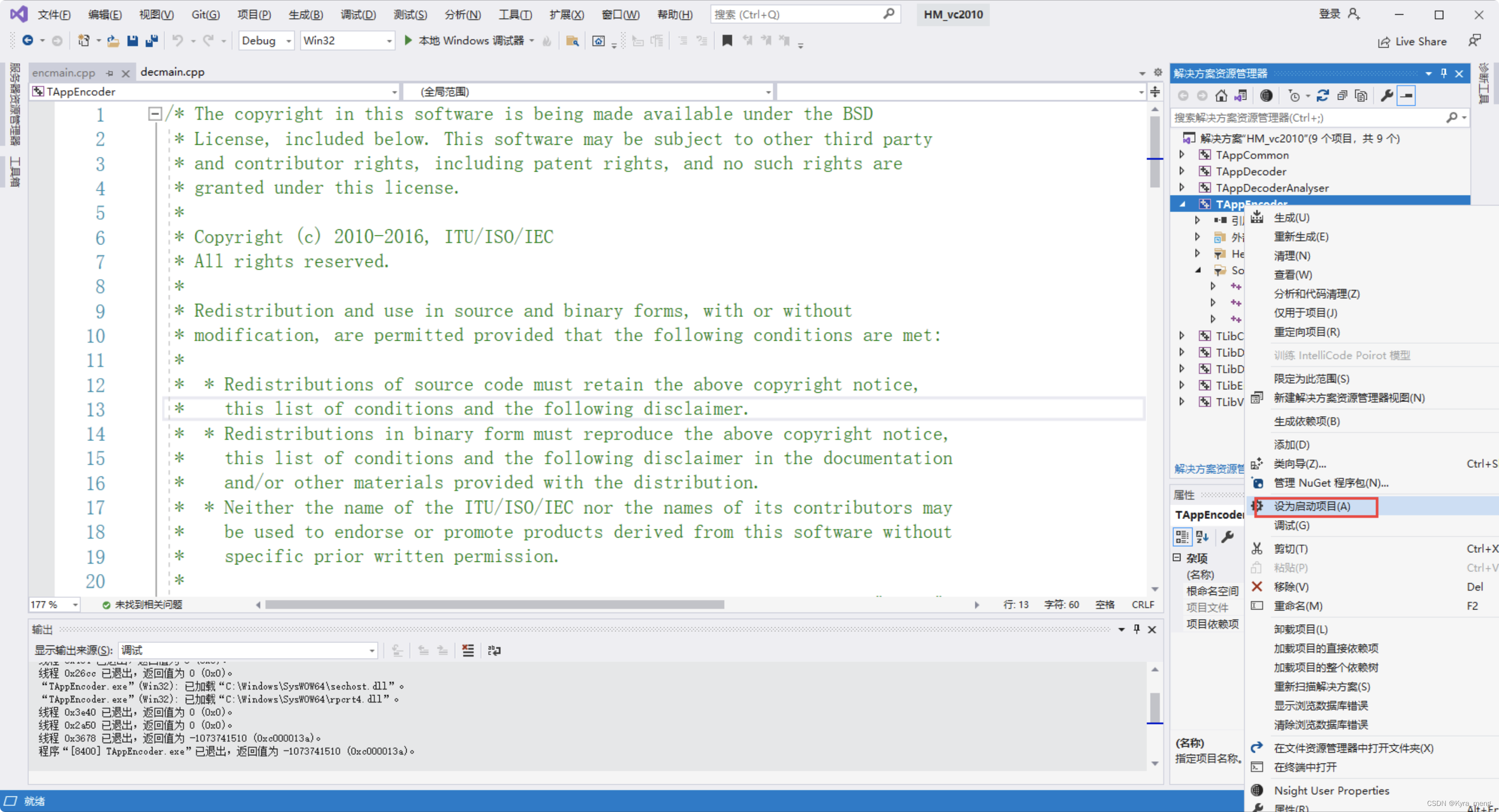This screenshot has height=812, width=1499.
Task: Click the Save All toolbar icon
Action: (x=152, y=40)
